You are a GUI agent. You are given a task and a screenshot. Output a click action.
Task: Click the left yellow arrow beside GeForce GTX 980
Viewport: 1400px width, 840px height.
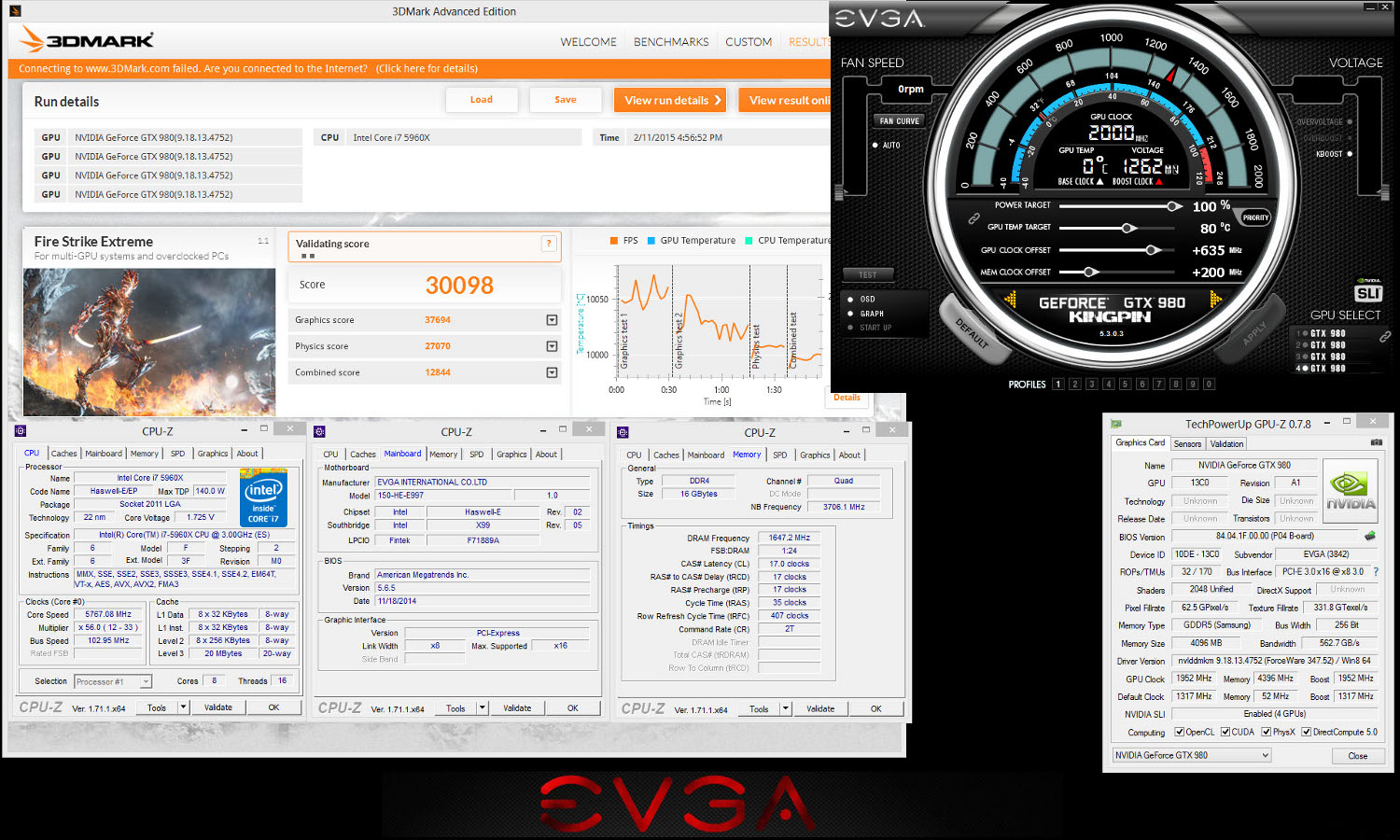1010,300
